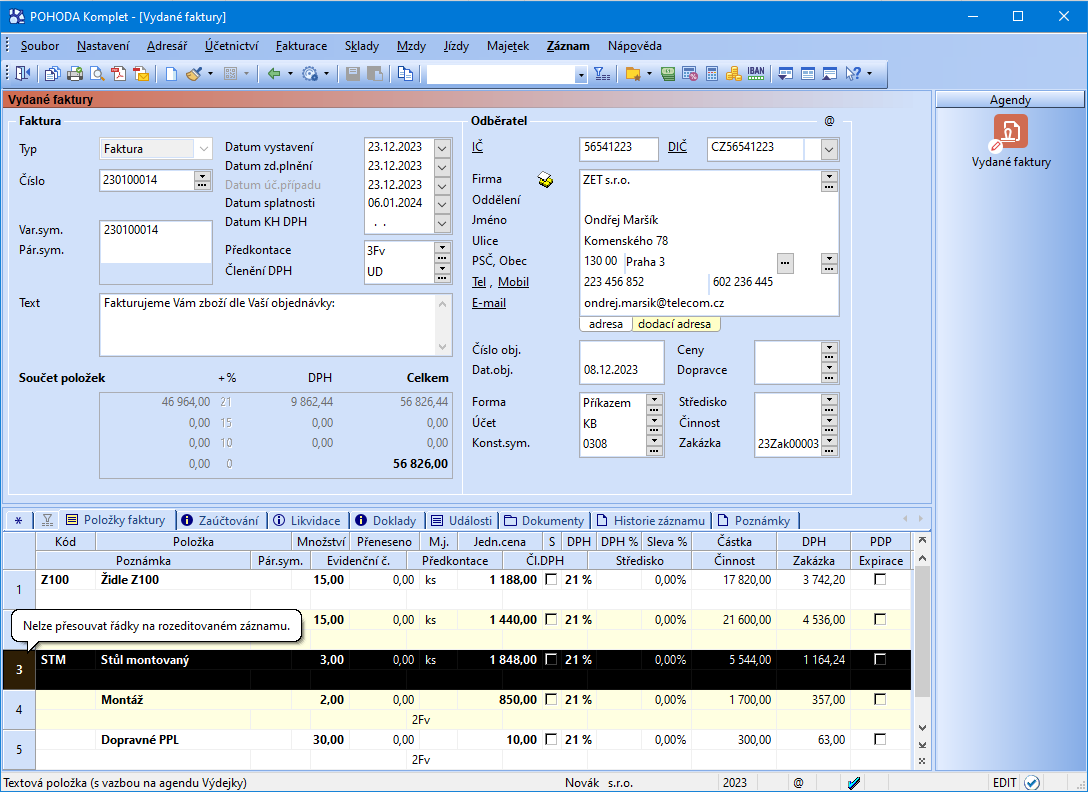Screen dimensions: 1088x792
Task: Click the green back arrow icon
Action: click(274, 74)
